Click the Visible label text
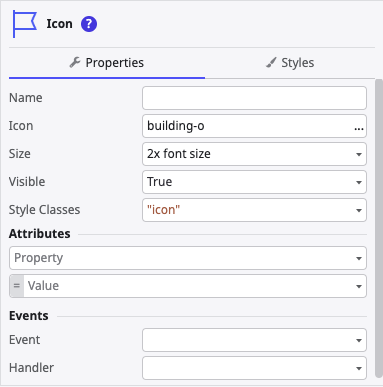The width and height of the screenshot is (383, 387). 27,182
